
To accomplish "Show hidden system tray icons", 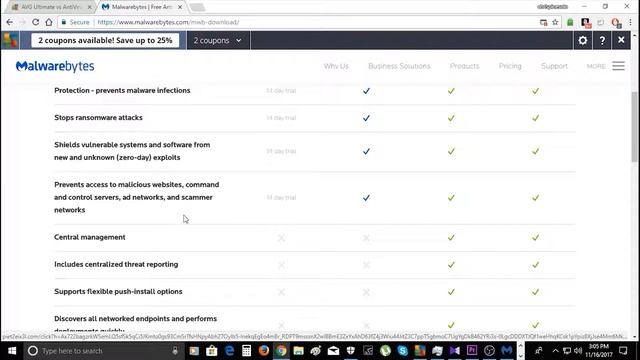I will [x=555, y=351].
